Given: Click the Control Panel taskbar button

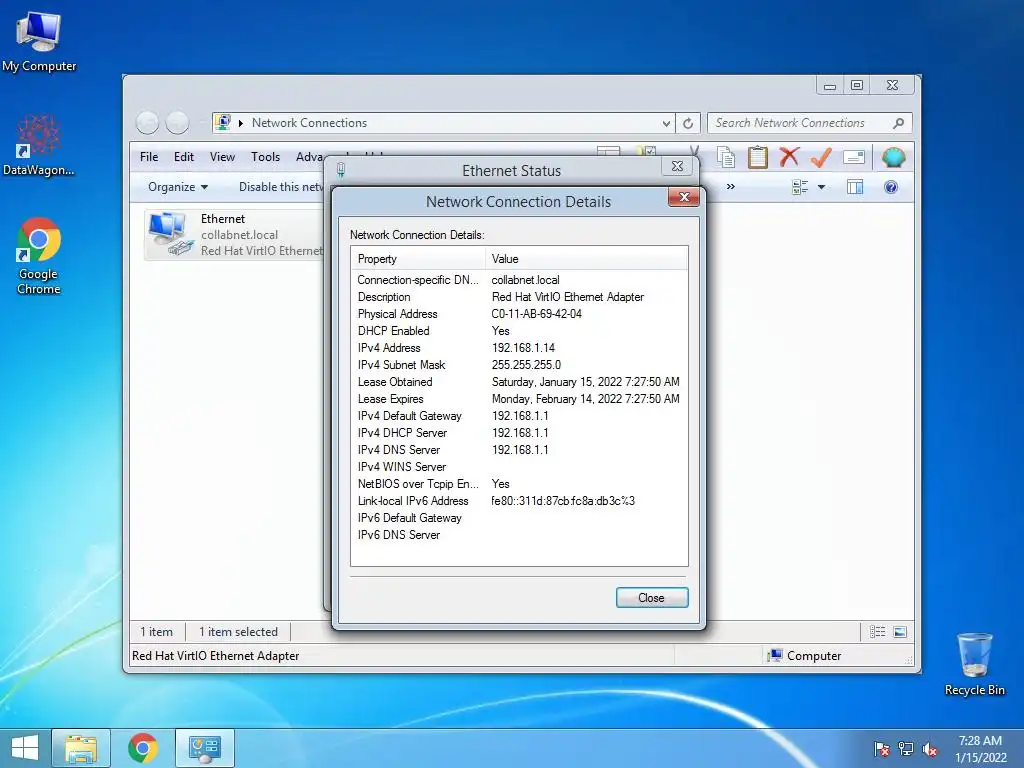Looking at the screenshot, I should point(204,748).
